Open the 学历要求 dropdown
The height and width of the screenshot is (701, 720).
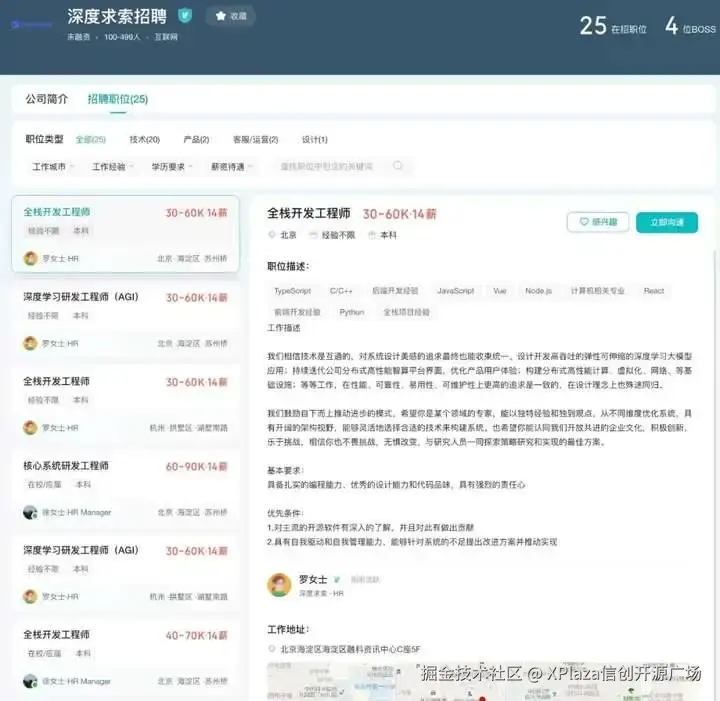click(x=172, y=167)
